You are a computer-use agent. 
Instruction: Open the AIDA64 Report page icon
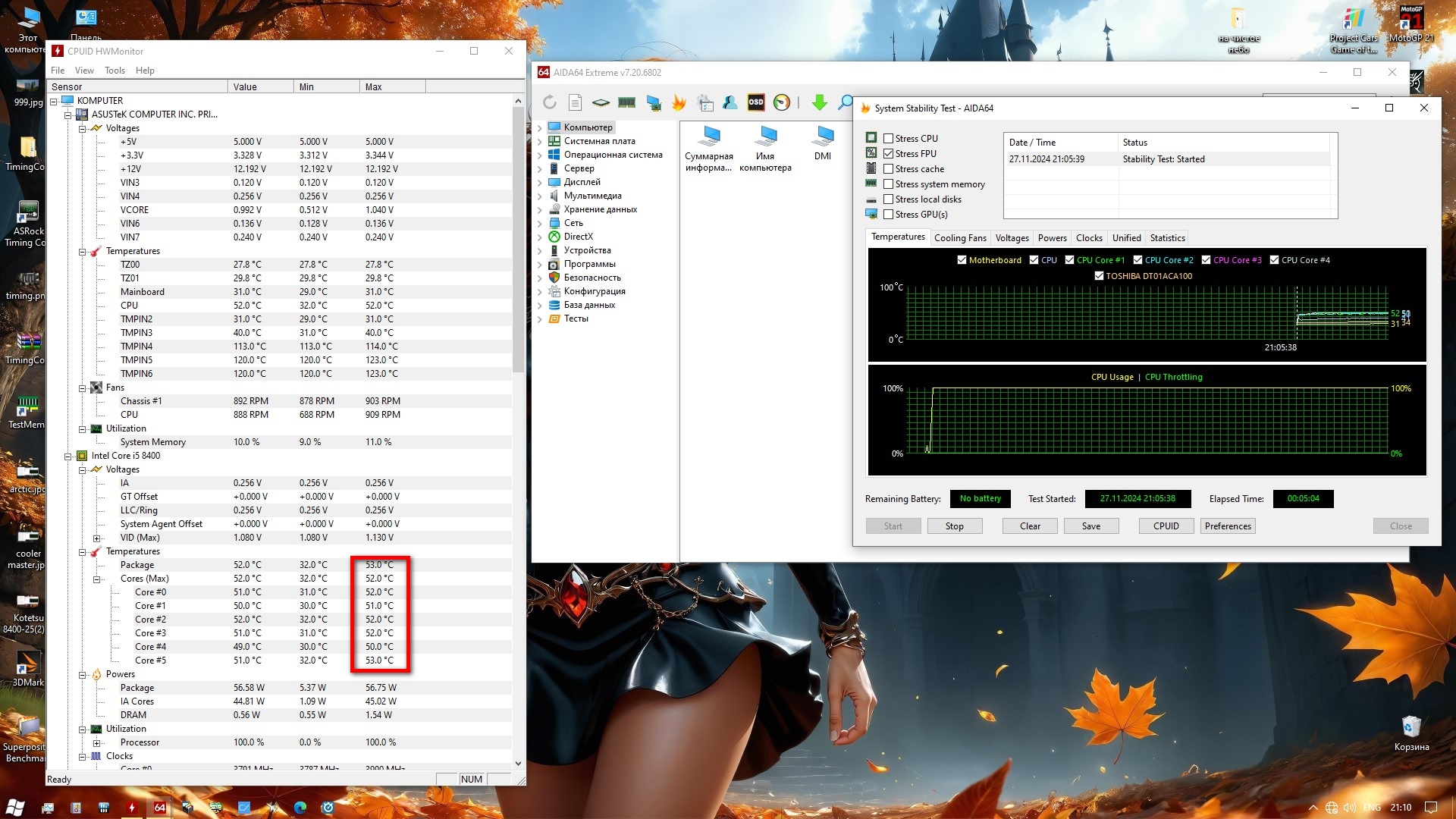575,102
